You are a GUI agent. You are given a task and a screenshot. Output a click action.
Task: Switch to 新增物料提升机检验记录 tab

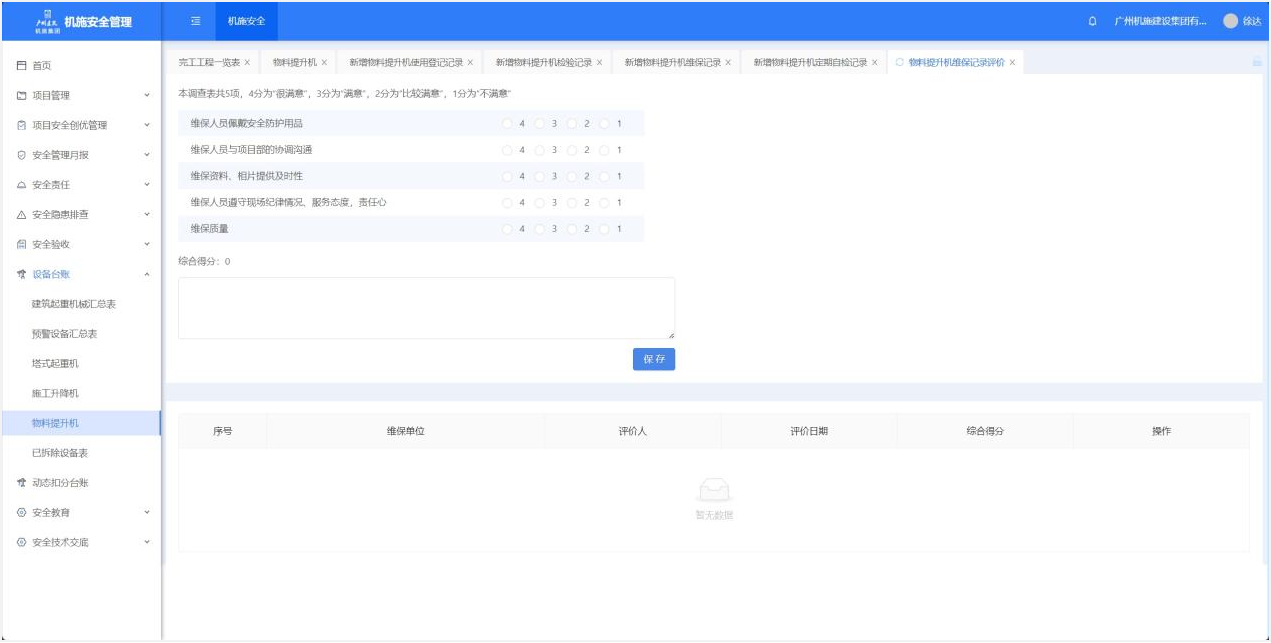click(x=543, y=62)
